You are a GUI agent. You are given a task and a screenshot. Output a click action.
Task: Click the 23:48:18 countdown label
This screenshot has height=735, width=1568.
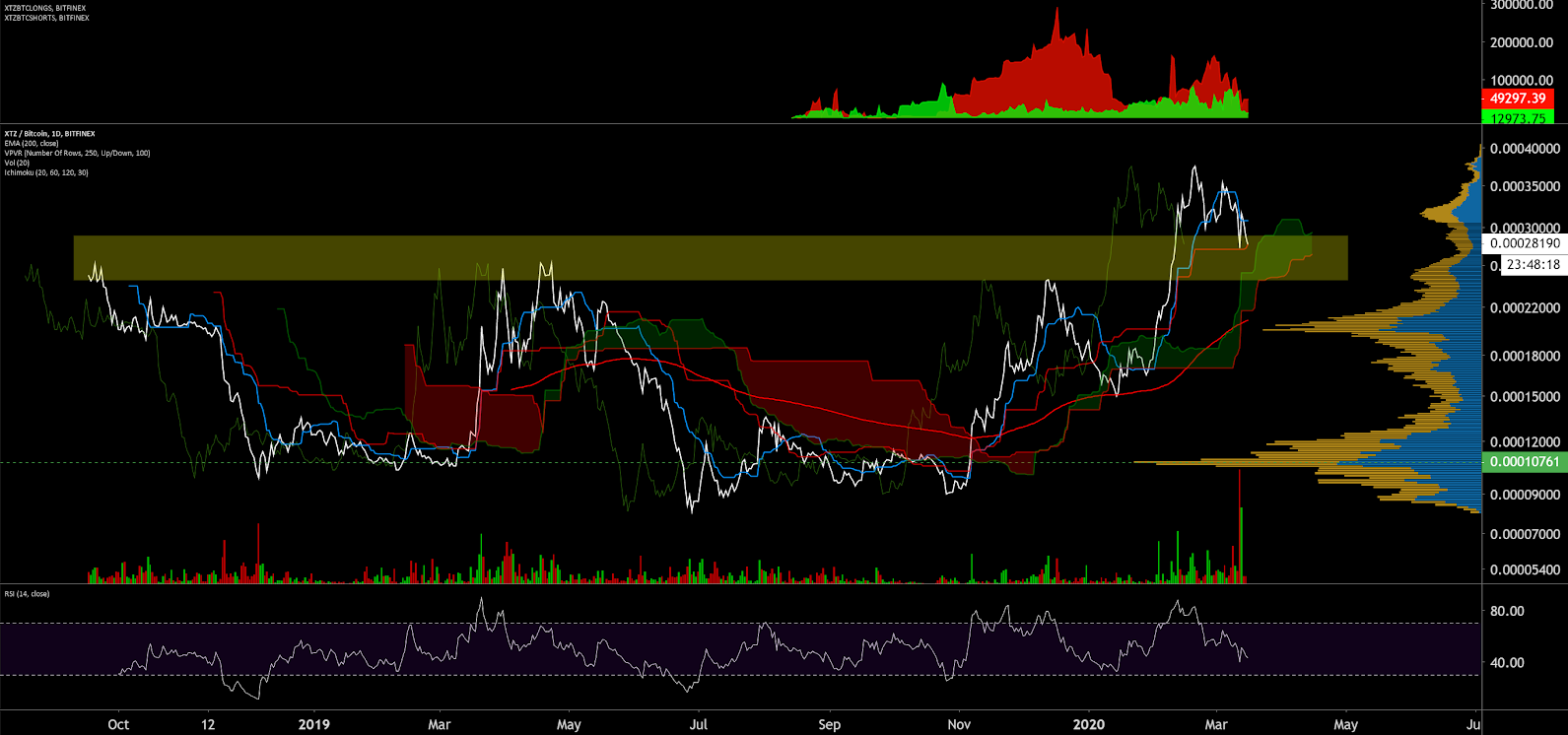(1533, 265)
